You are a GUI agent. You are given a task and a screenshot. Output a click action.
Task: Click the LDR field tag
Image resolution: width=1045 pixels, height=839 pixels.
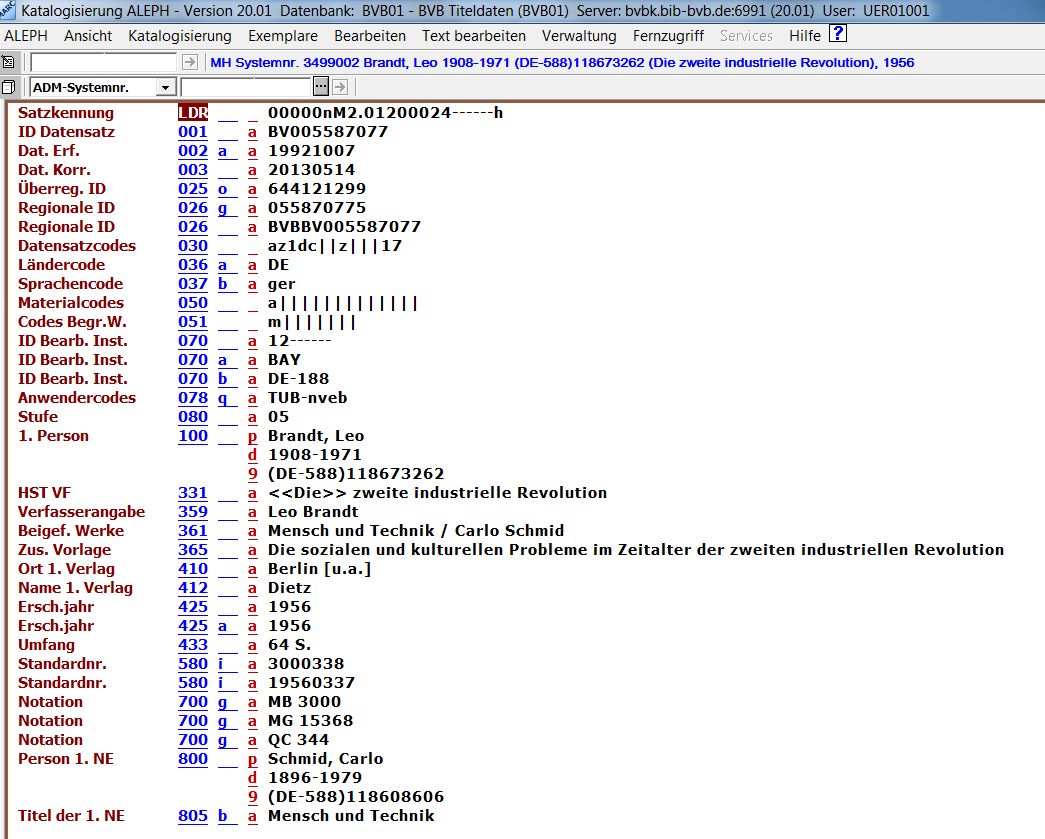(x=193, y=113)
